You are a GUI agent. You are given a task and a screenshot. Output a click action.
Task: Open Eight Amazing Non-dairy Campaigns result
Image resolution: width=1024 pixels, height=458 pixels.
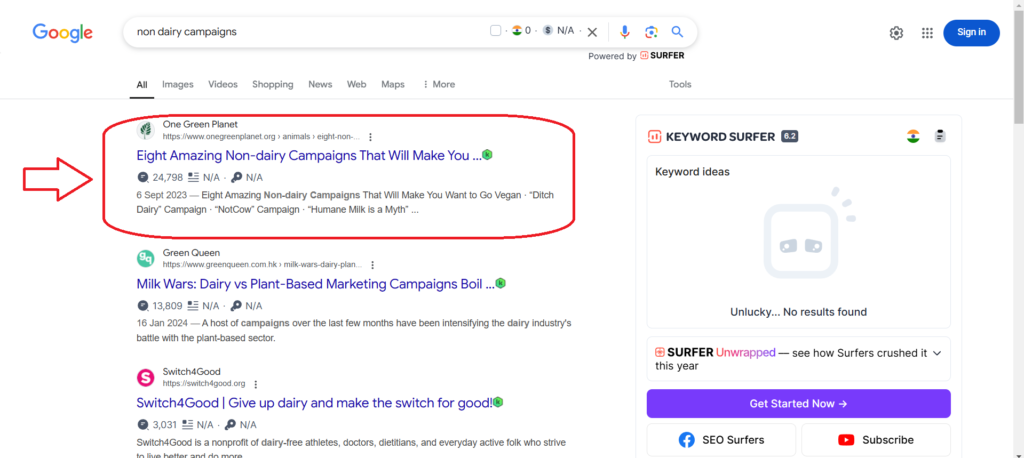(309, 155)
